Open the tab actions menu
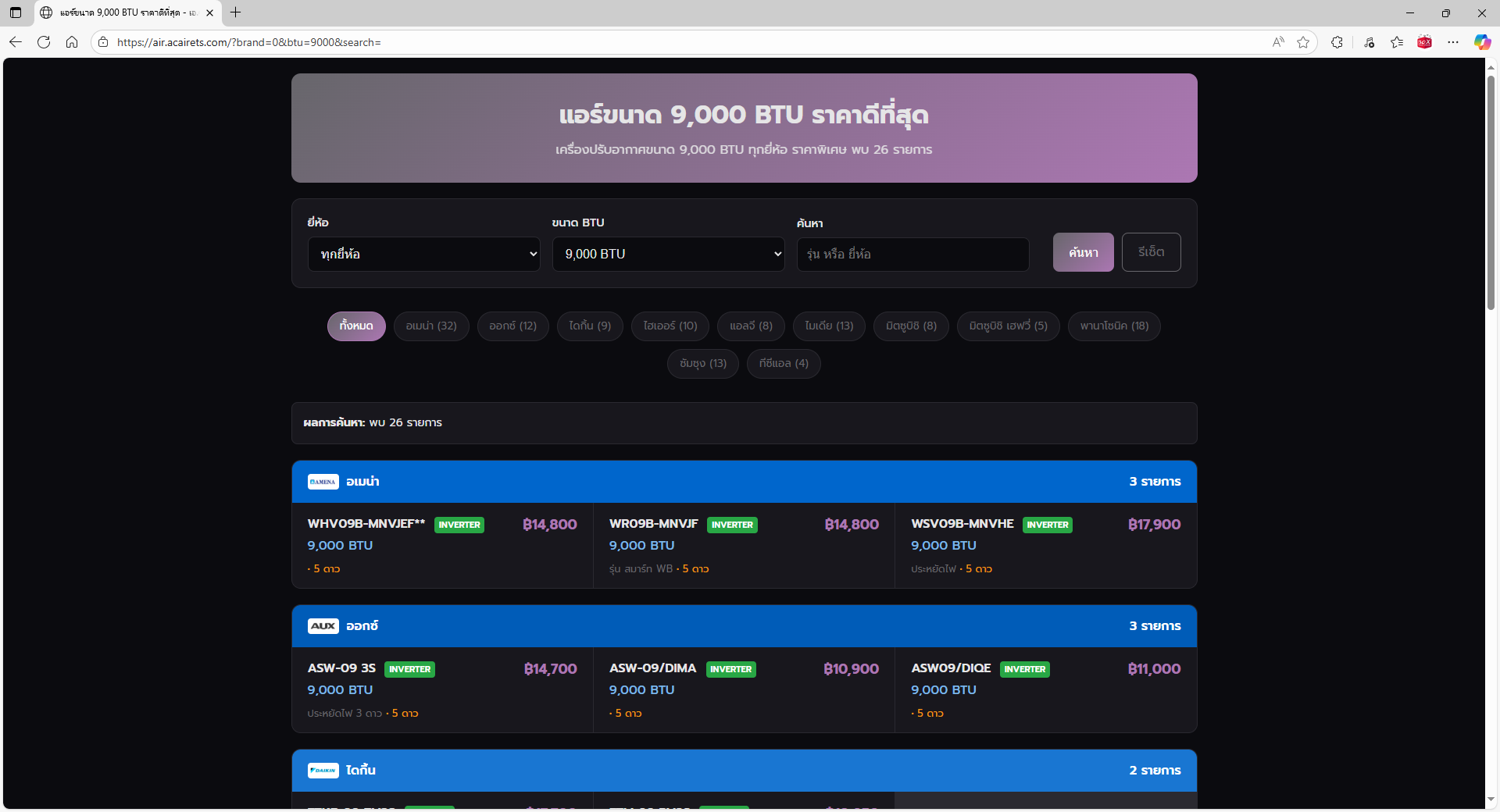The image size is (1500, 812). (x=16, y=12)
